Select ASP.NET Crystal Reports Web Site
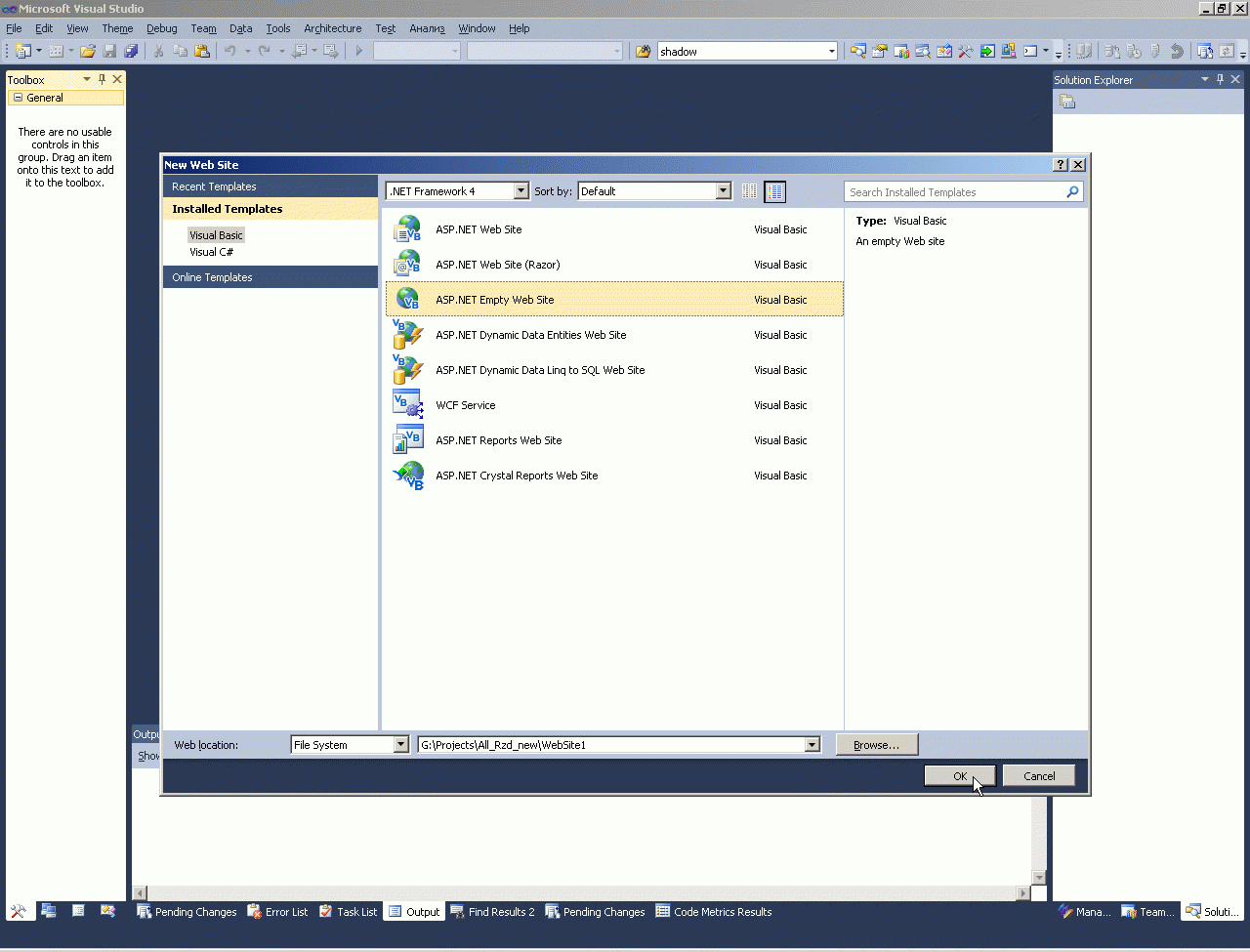This screenshot has height=952, width=1250. click(x=614, y=476)
